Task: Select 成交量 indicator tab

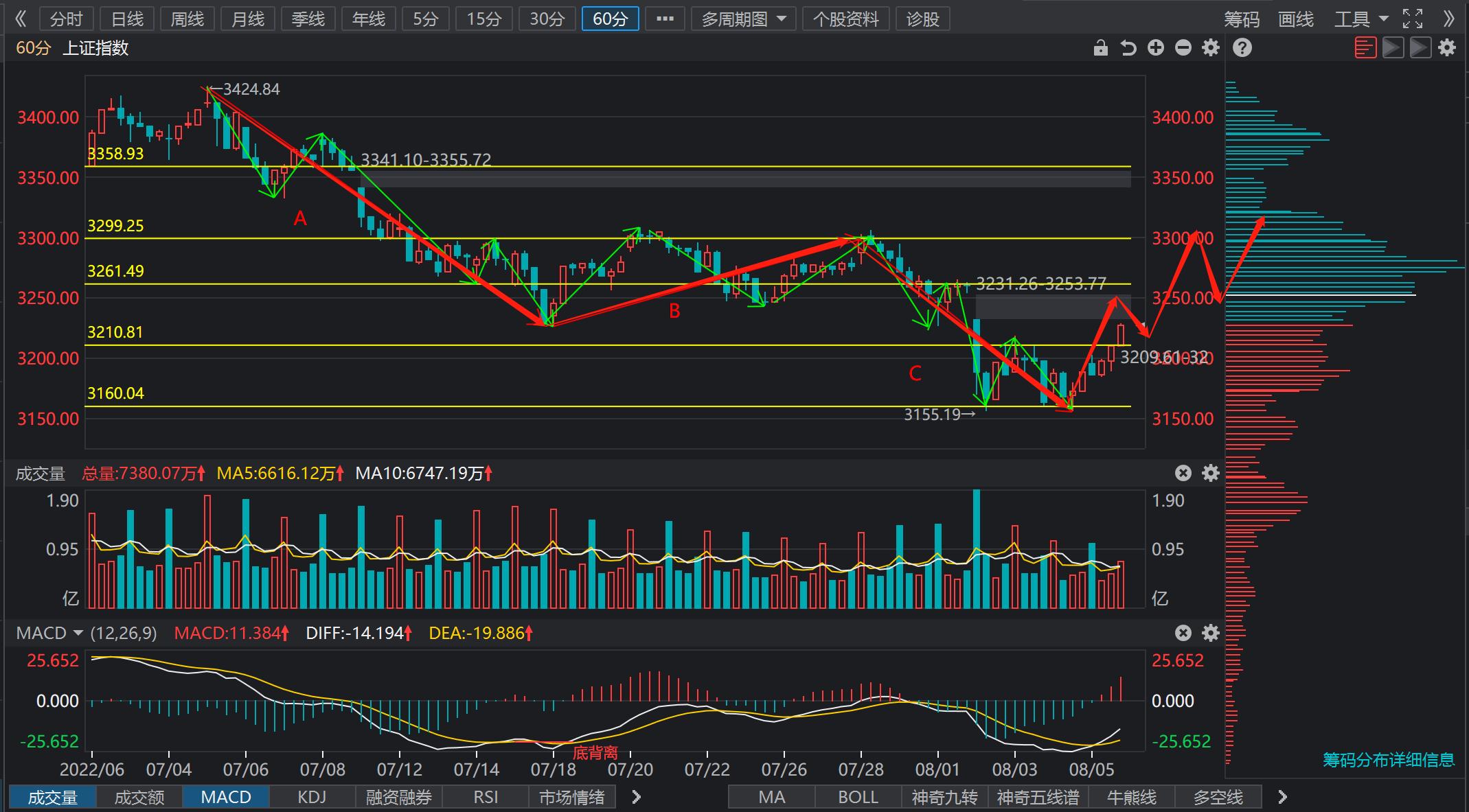Action: click(53, 797)
